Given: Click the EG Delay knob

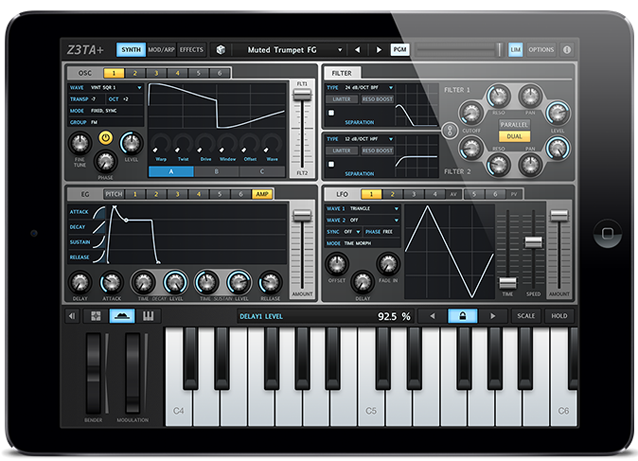Looking at the screenshot, I should click(x=80, y=282).
